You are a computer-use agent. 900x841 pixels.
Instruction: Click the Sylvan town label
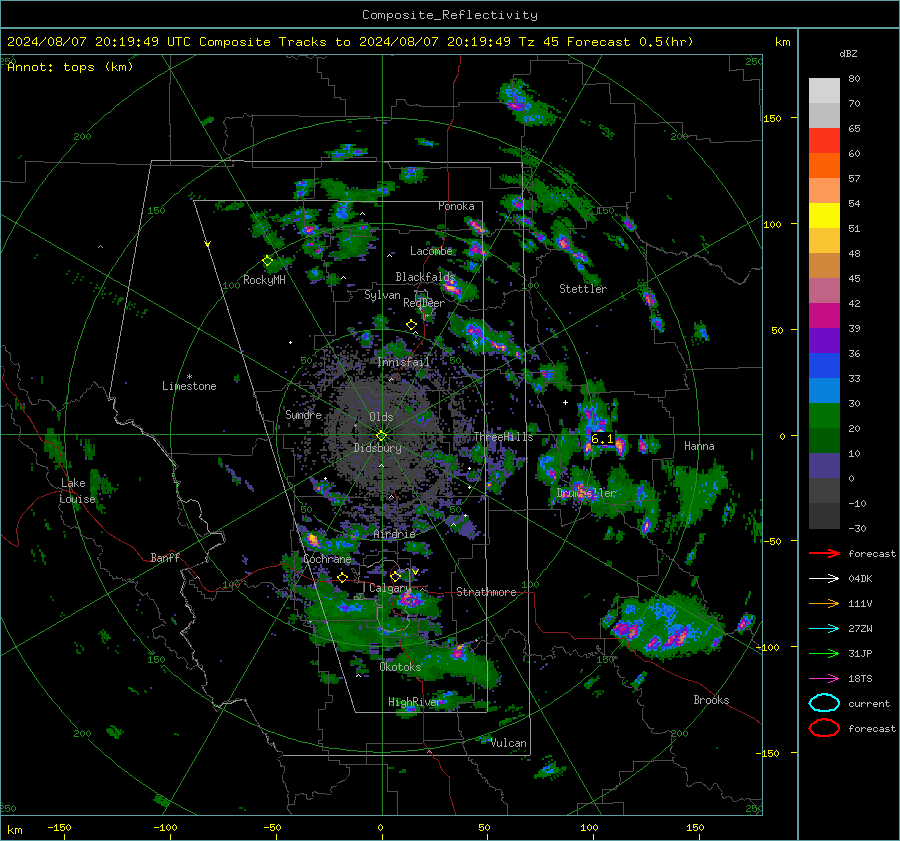click(x=382, y=295)
